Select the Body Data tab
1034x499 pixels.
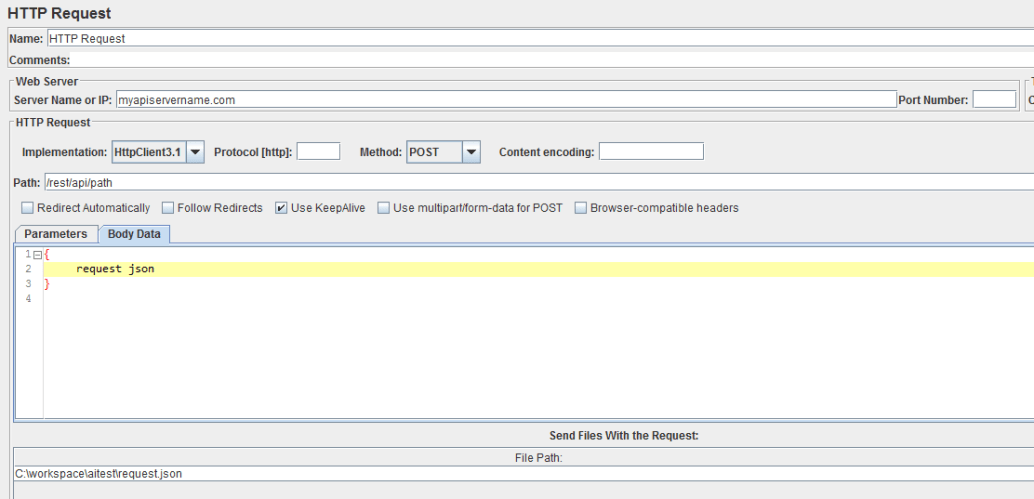tap(134, 234)
